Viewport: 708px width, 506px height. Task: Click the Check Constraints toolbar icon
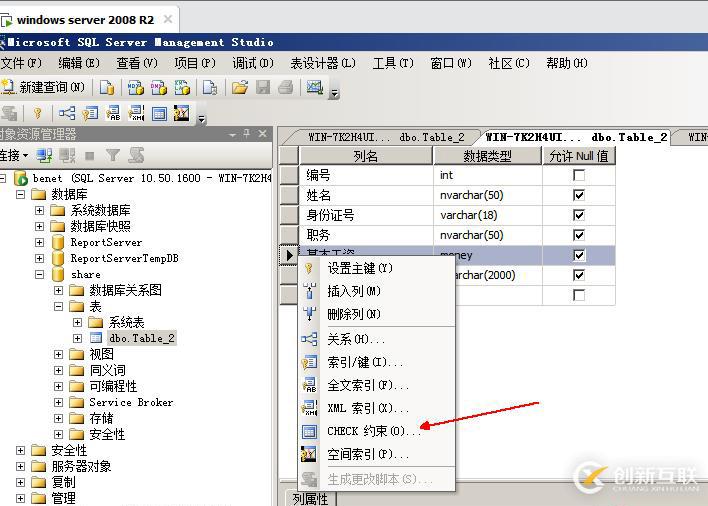[x=159, y=113]
